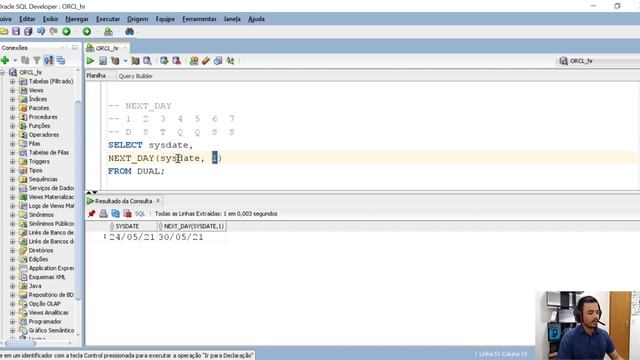Image resolution: width=640 pixels, height=360 pixels.
Task: Switch to the Planilha tab
Action: coord(96,76)
